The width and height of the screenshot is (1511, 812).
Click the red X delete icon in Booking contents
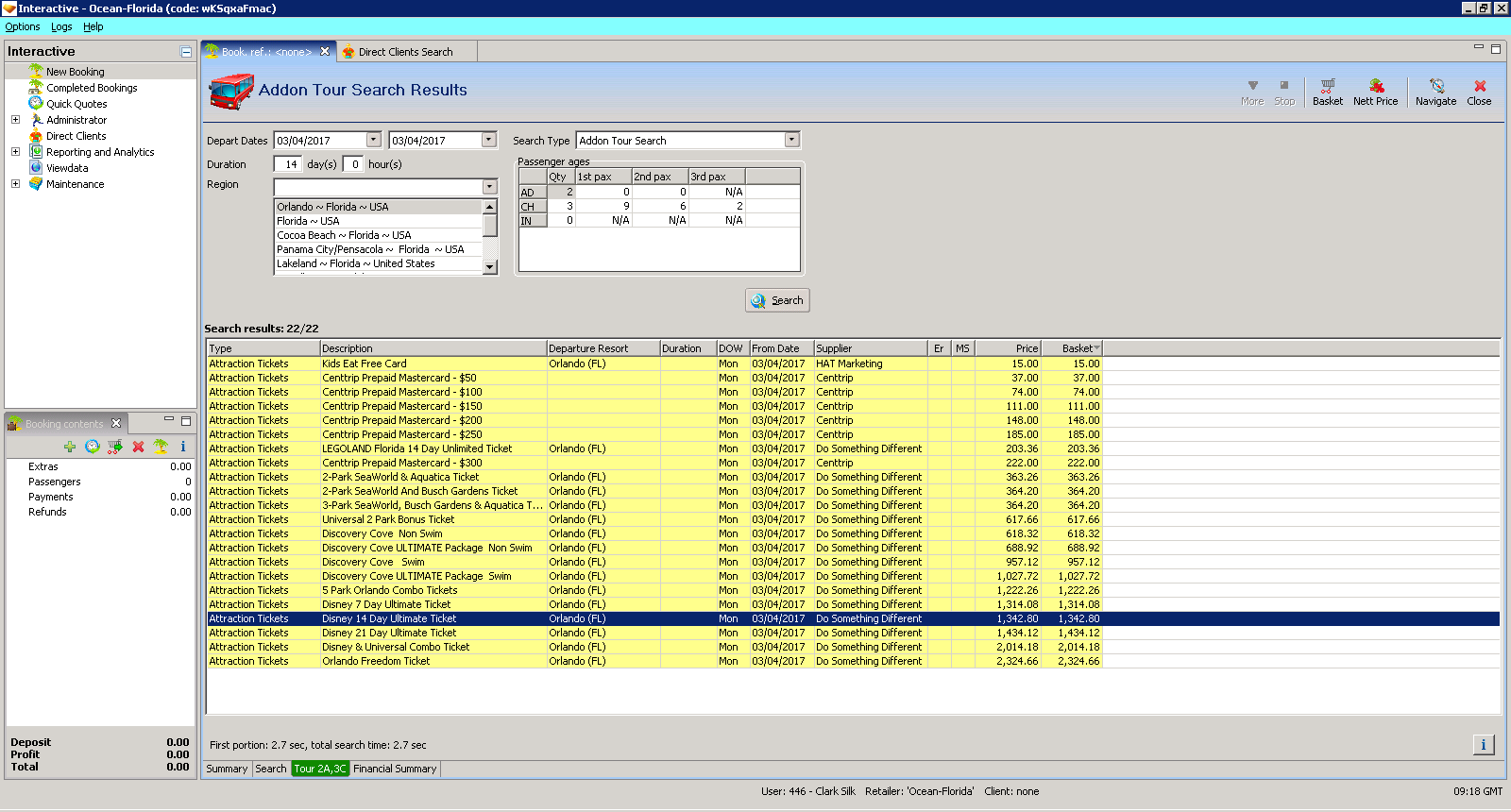point(138,447)
